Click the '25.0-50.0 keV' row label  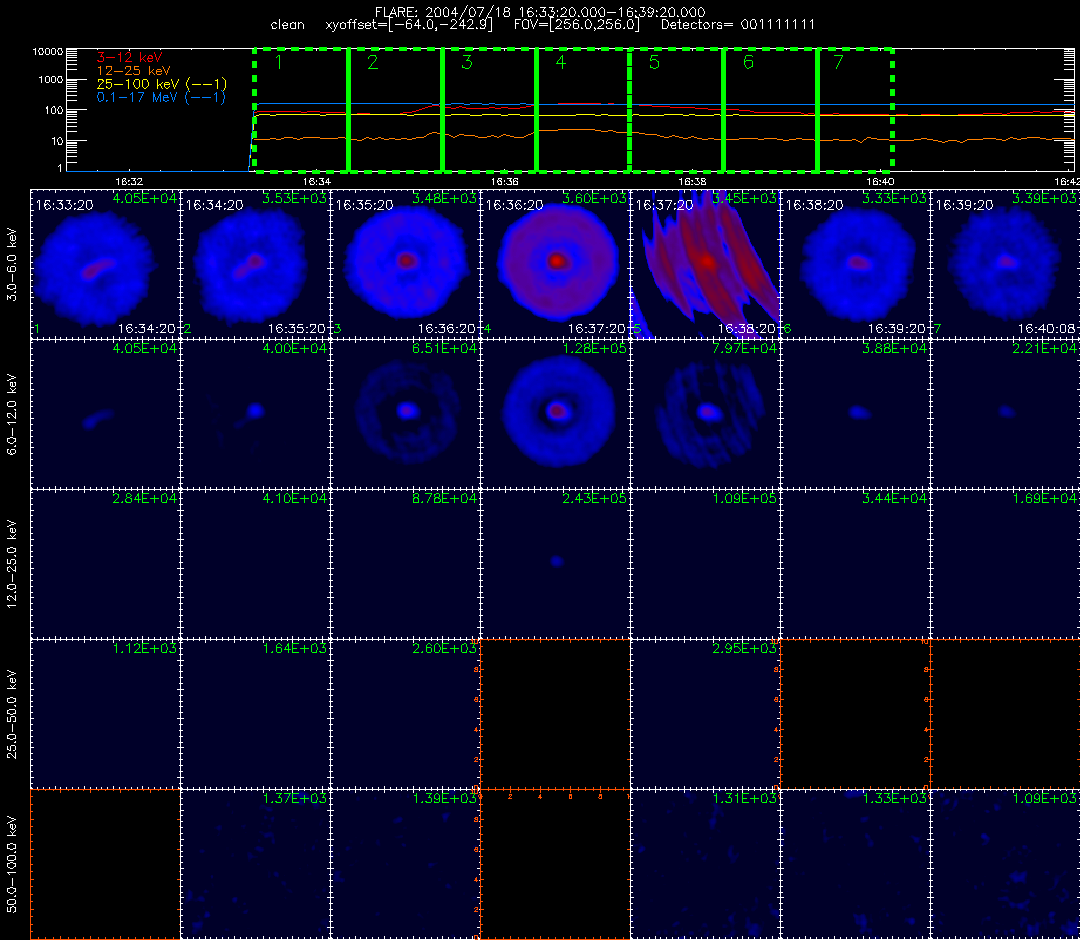[x=12, y=714]
